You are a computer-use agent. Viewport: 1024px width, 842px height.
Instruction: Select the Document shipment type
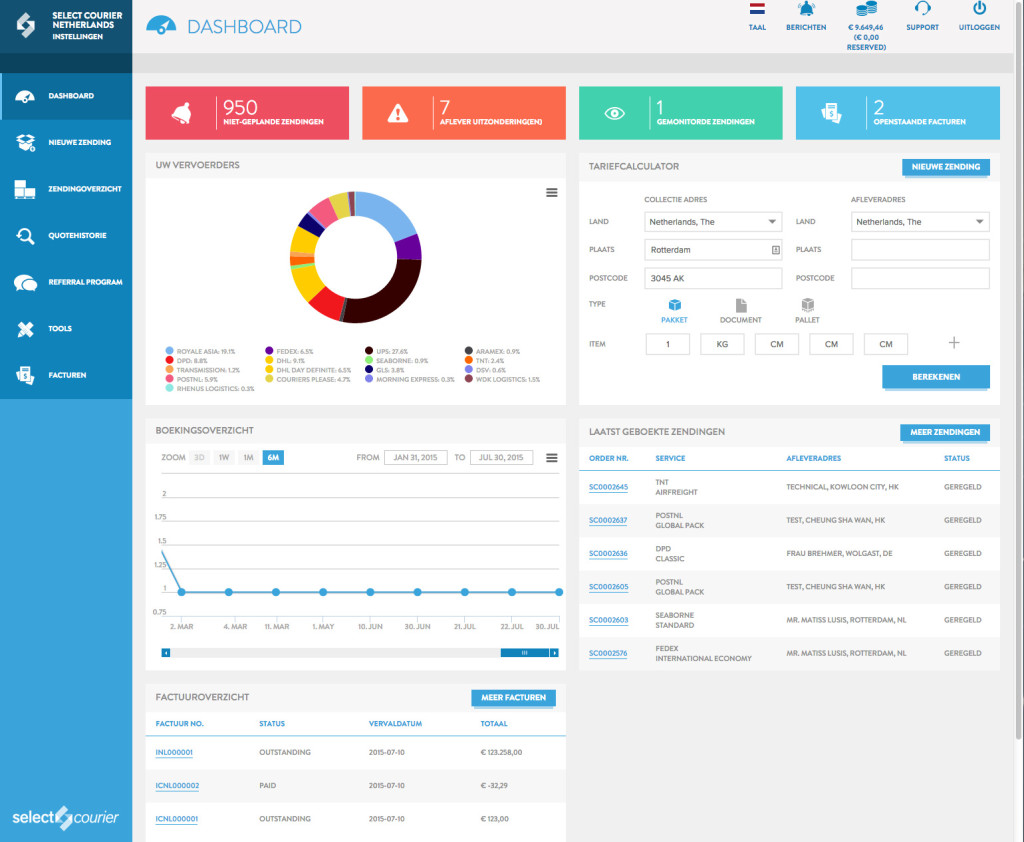pyautogui.click(x=741, y=305)
